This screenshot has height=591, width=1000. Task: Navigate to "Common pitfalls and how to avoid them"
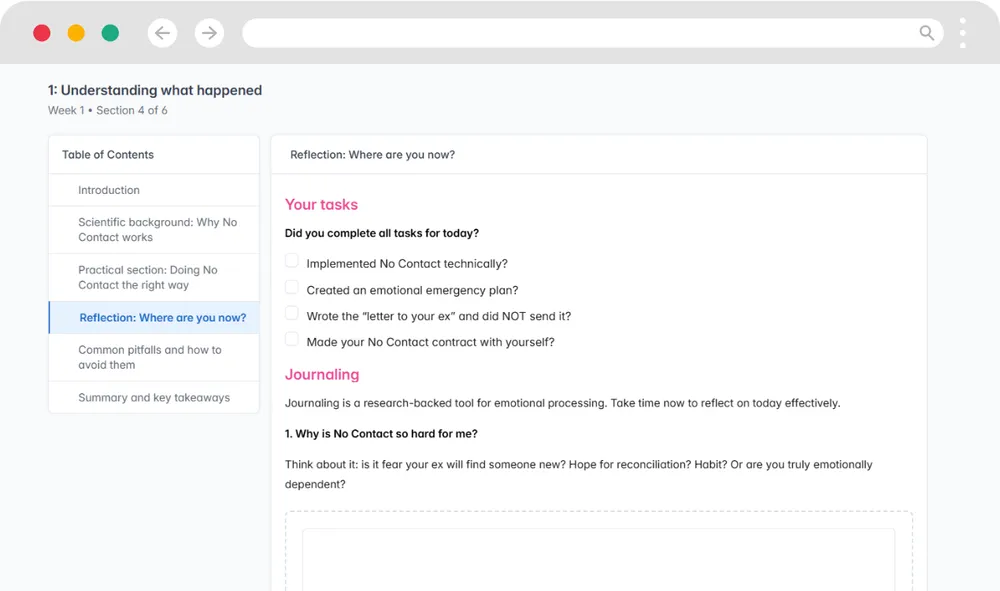pyautogui.click(x=150, y=357)
